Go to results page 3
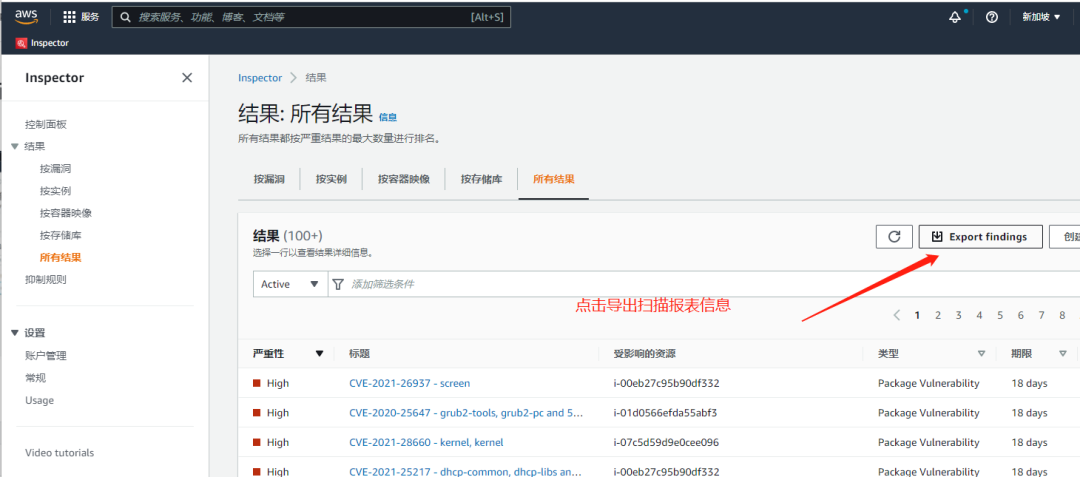The height and width of the screenshot is (477, 1080). coord(958,315)
